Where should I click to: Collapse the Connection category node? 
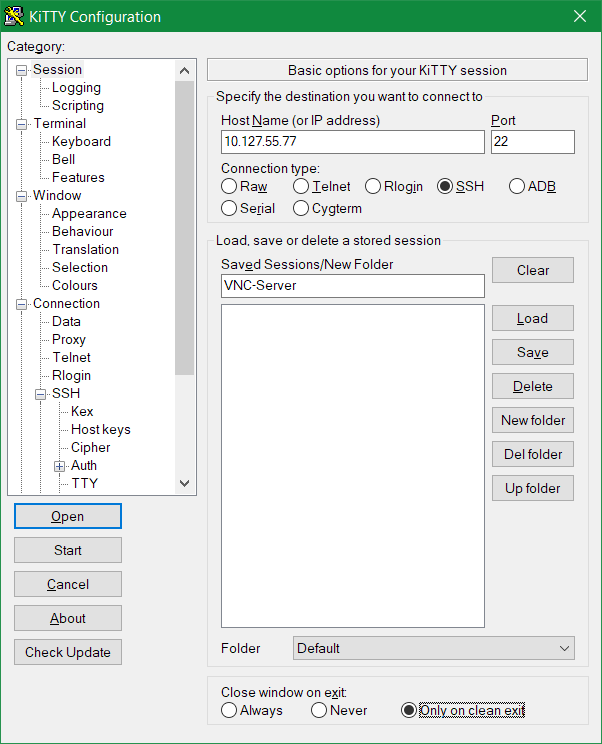(x=22, y=304)
